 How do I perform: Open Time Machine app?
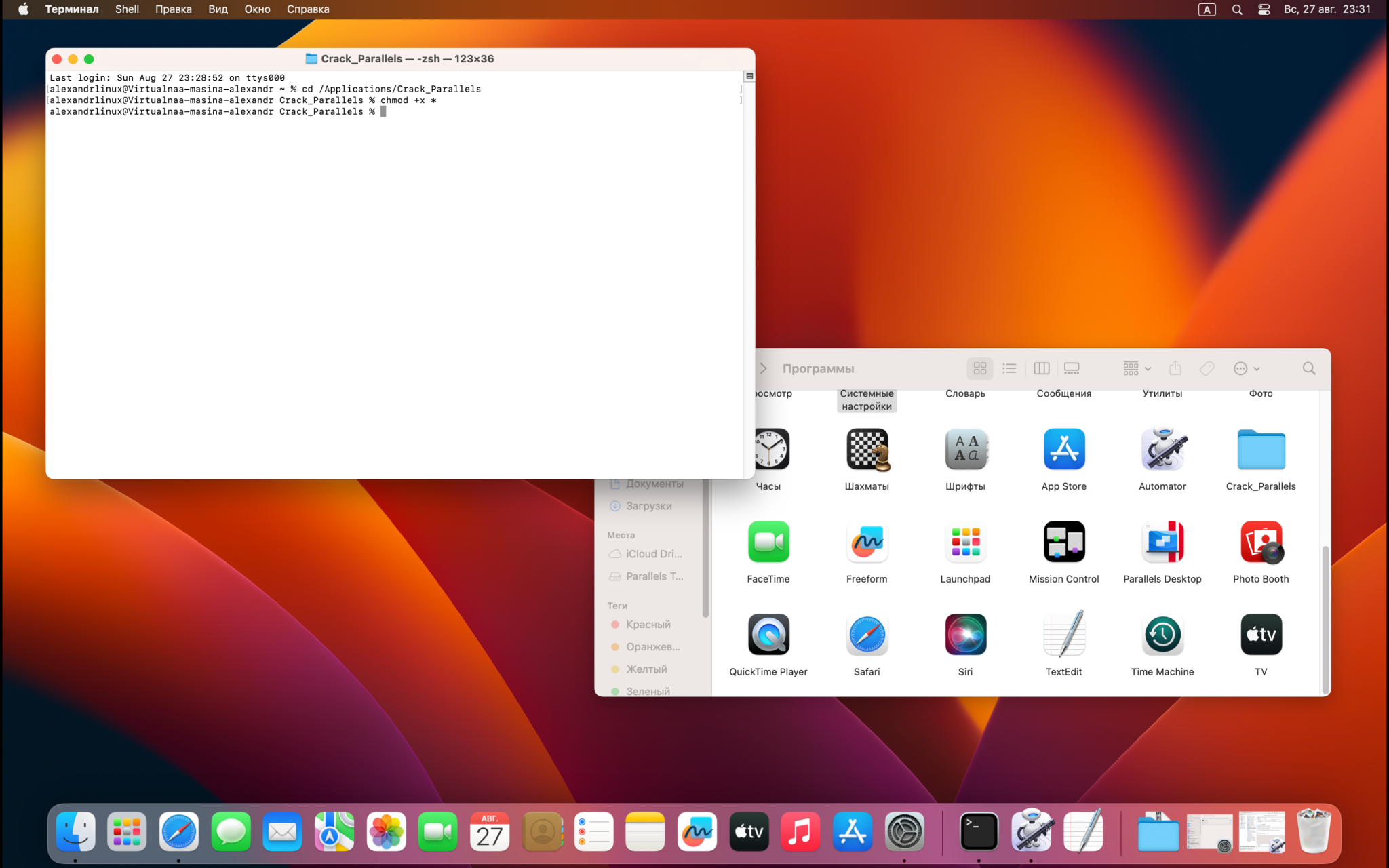point(1162,635)
